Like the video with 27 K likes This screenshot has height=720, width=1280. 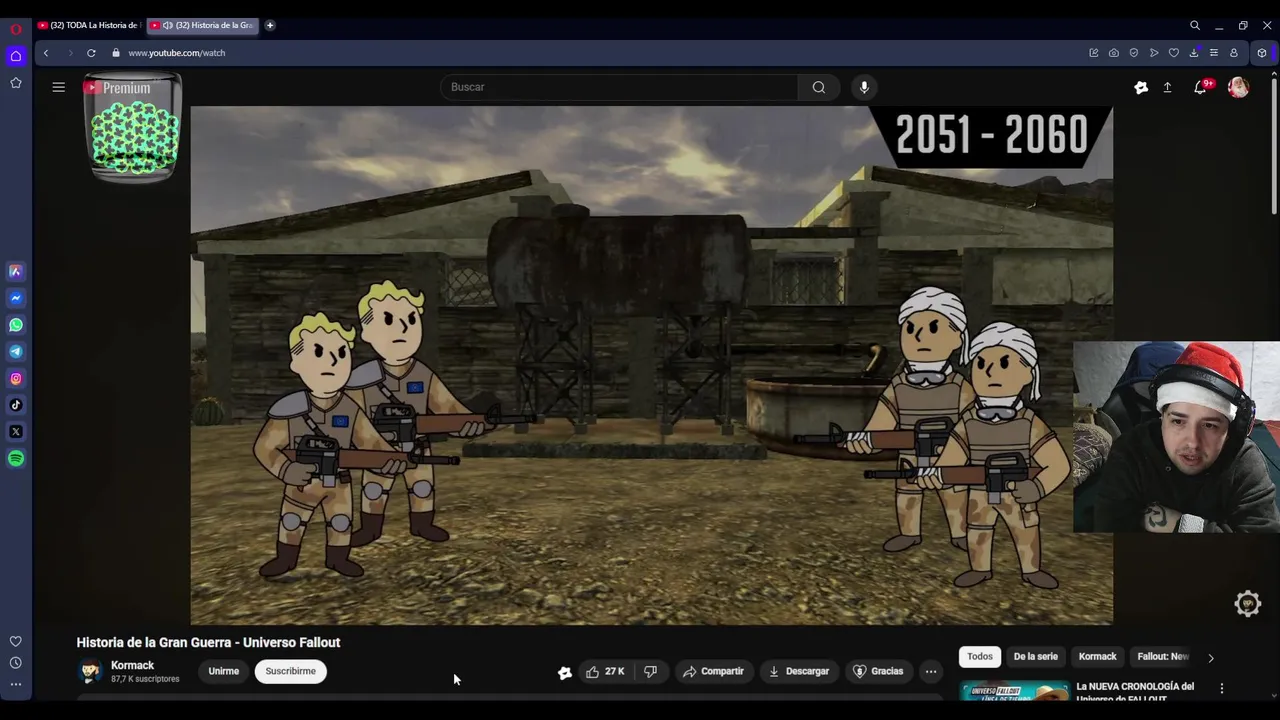[x=605, y=671]
